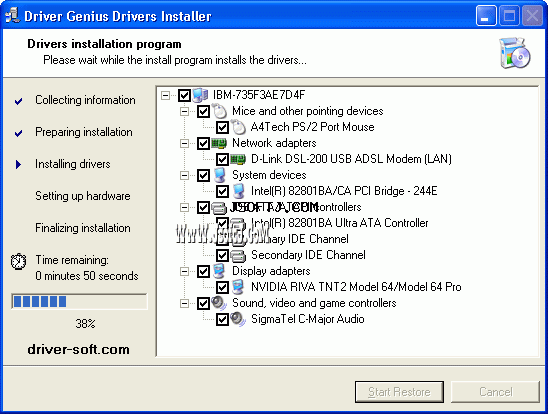The image size is (548, 414).
Task: Click the Cancel button
Action: pyautogui.click(x=496, y=392)
